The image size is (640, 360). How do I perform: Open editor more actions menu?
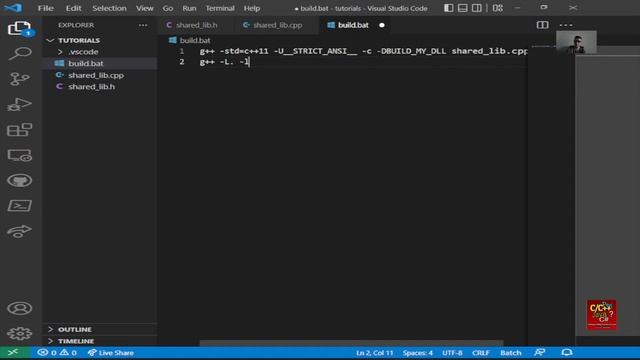point(566,25)
